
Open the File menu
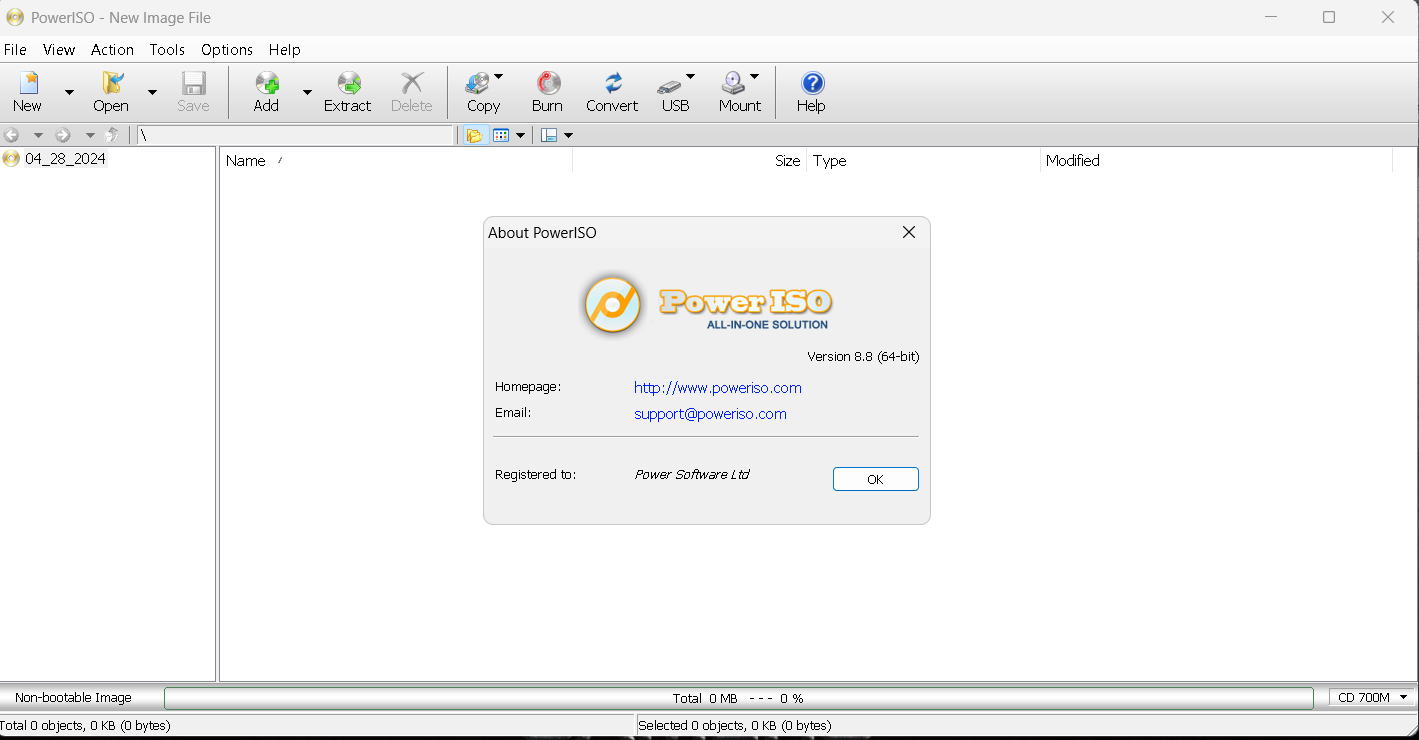pos(15,49)
